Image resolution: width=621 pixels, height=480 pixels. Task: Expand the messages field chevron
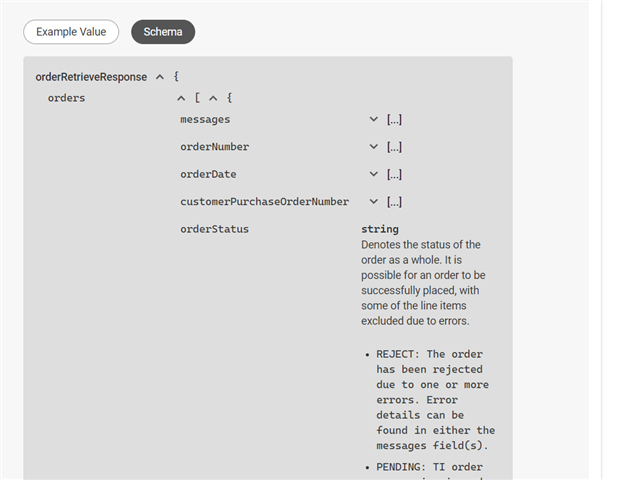pos(374,120)
